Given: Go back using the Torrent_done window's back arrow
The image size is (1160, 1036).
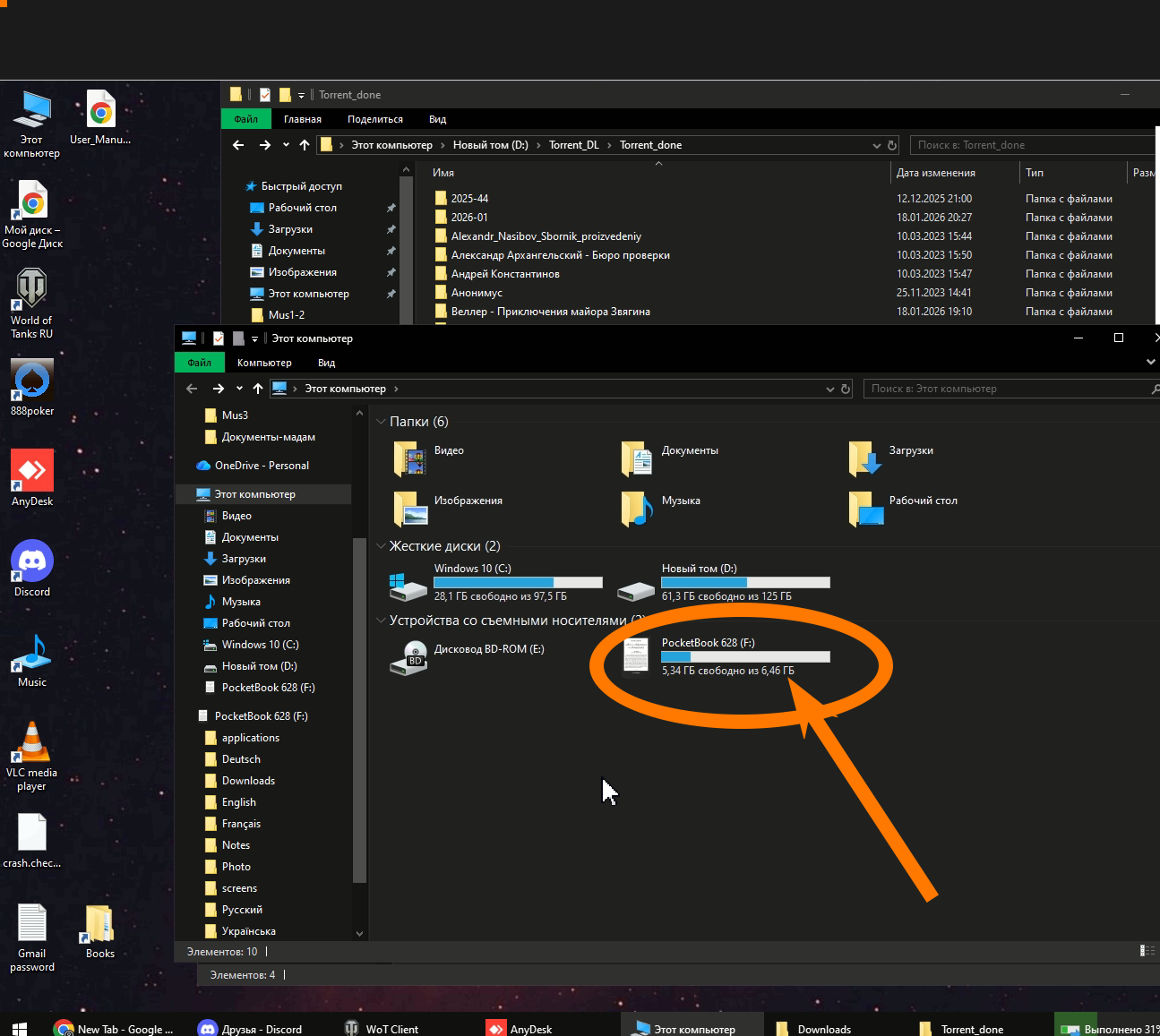Looking at the screenshot, I should coord(238,145).
